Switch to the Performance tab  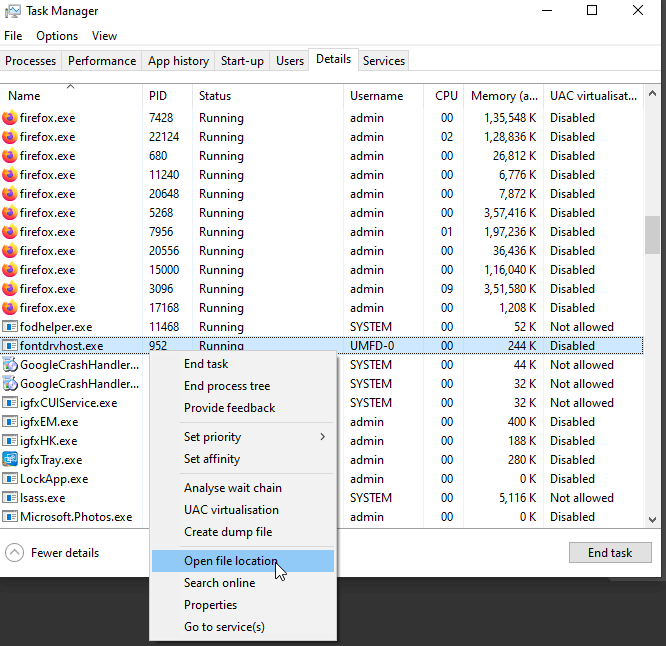tap(102, 61)
